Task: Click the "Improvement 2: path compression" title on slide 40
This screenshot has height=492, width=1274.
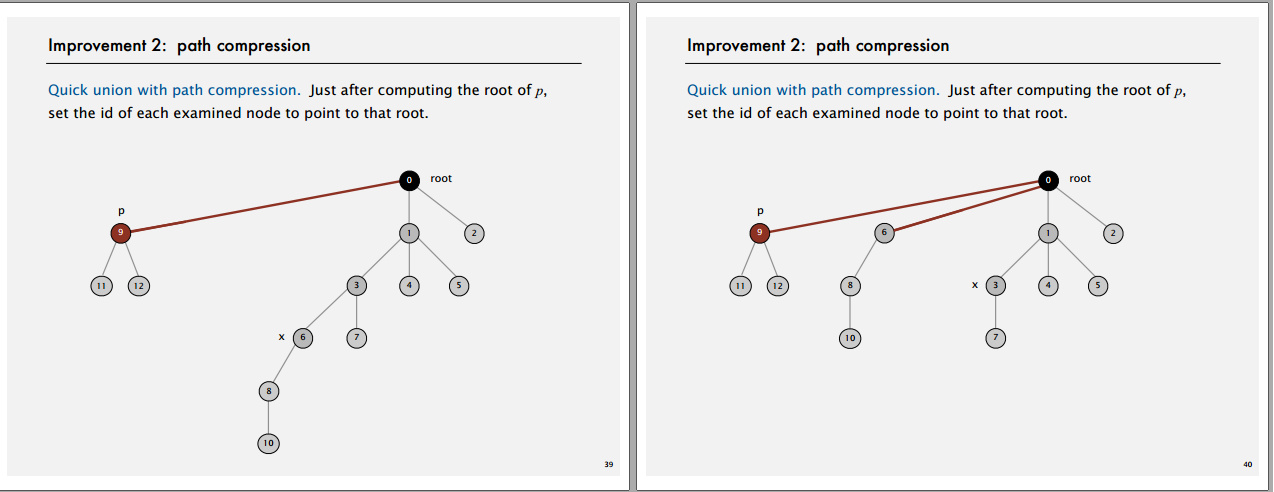Action: click(x=818, y=46)
